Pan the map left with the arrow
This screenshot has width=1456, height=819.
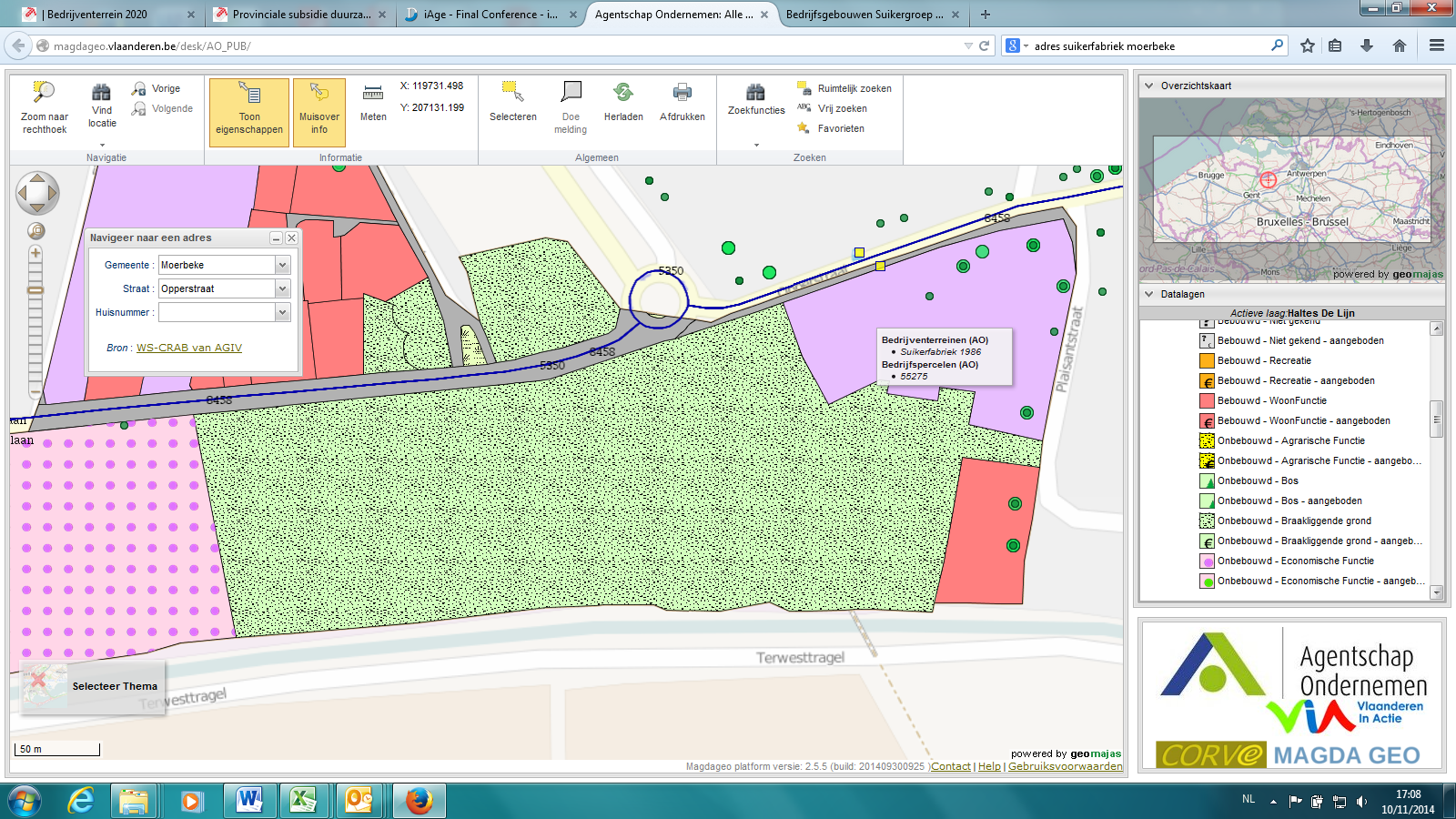(23, 193)
